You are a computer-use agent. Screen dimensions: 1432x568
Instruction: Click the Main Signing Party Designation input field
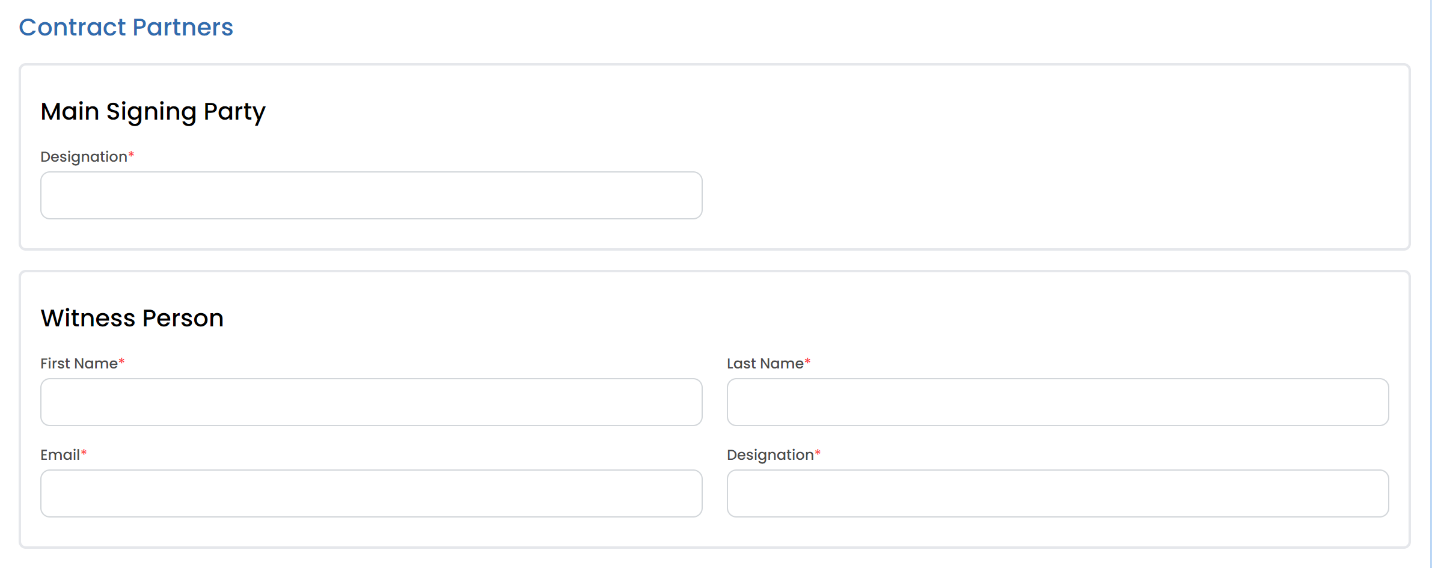pos(371,195)
